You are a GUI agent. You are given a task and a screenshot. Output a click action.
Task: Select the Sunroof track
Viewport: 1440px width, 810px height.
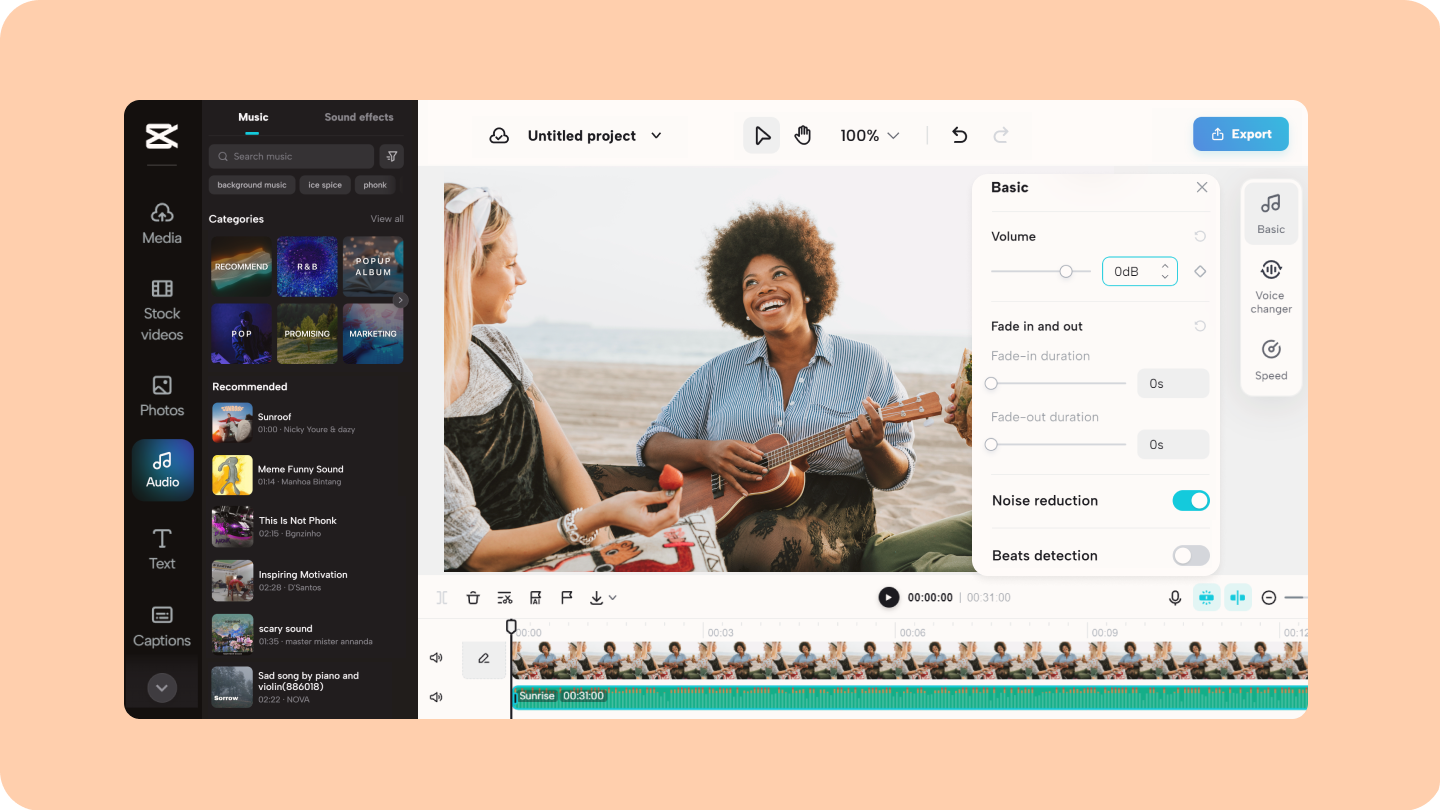point(308,422)
